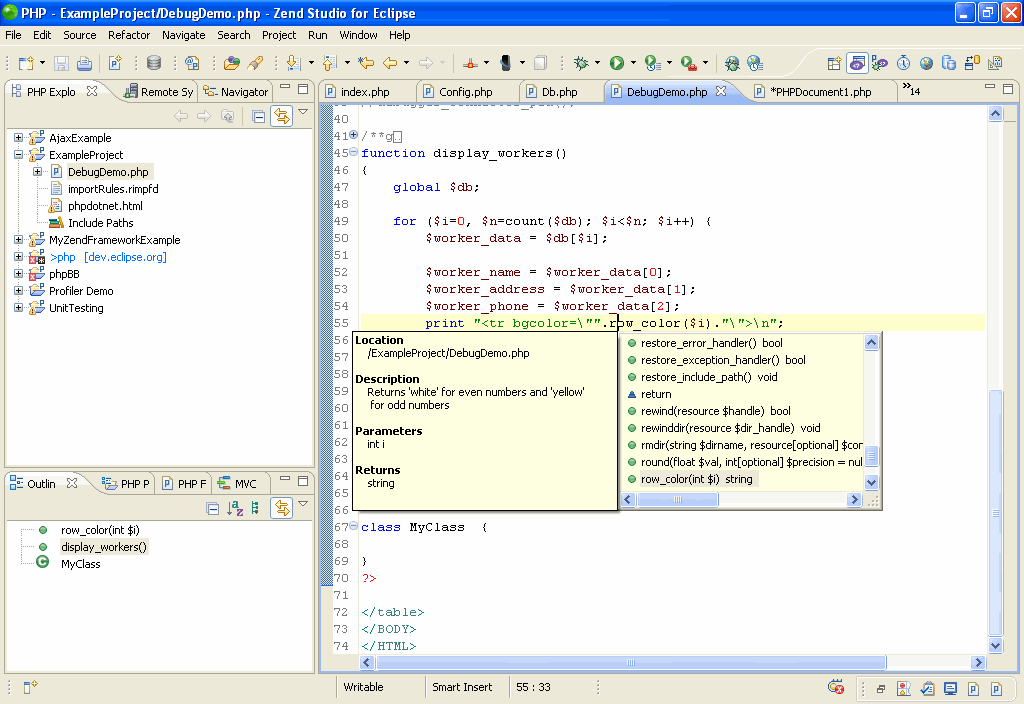The width and height of the screenshot is (1024, 704).
Task: Click the Debug bug toolbar icon
Action: (581, 63)
